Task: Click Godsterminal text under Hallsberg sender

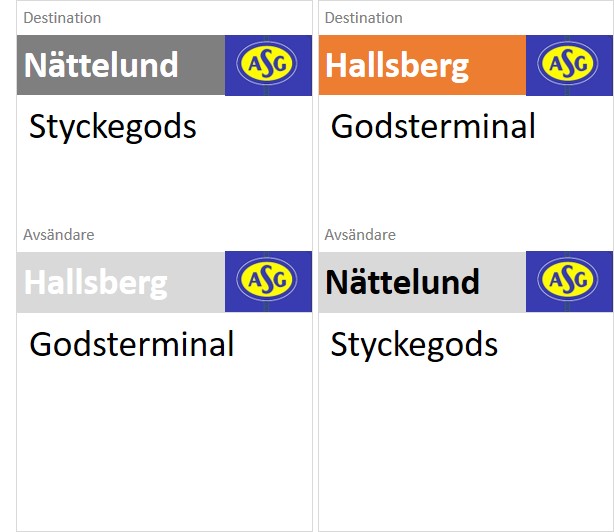Action: tap(132, 344)
